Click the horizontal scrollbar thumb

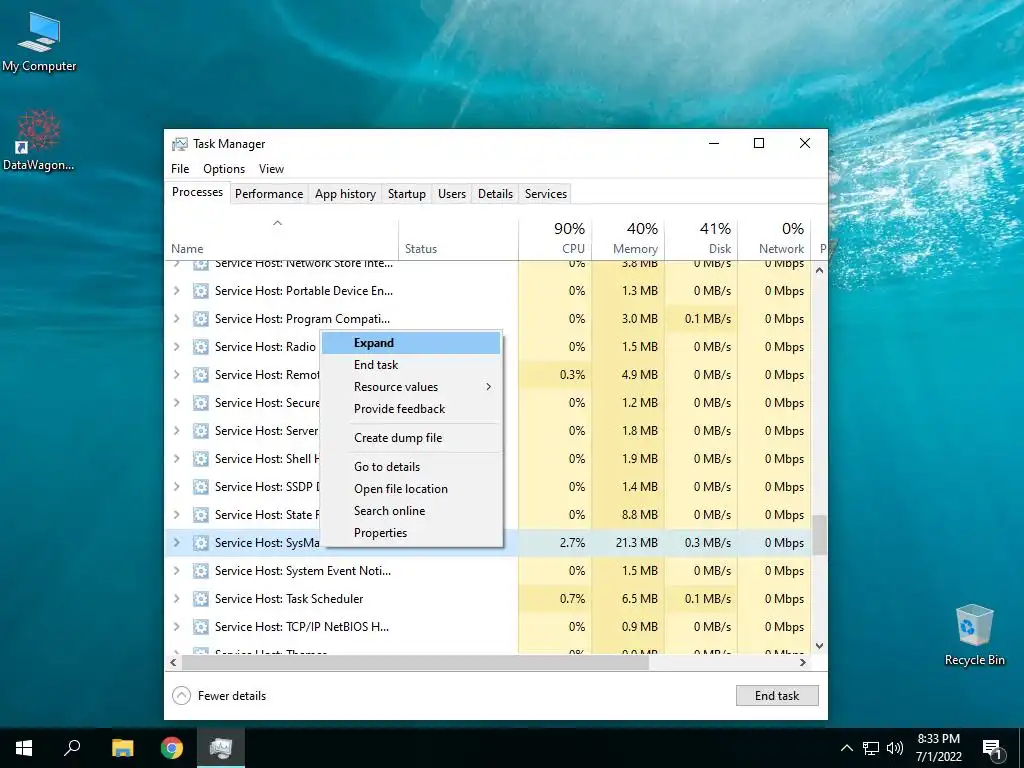coord(415,662)
